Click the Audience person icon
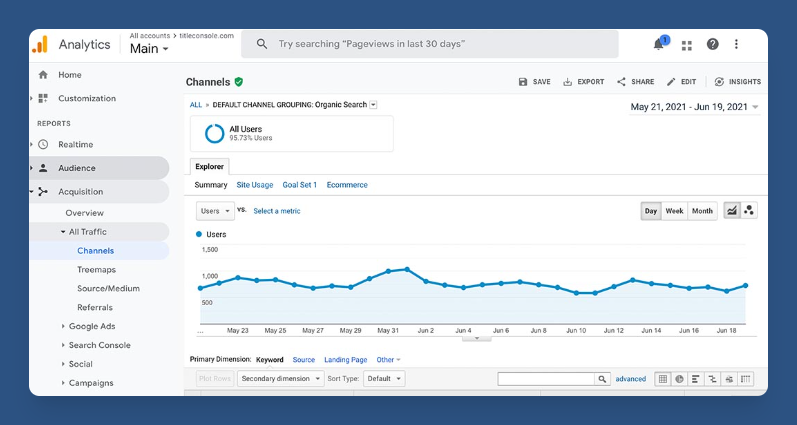This screenshot has height=425, width=797. pos(43,168)
